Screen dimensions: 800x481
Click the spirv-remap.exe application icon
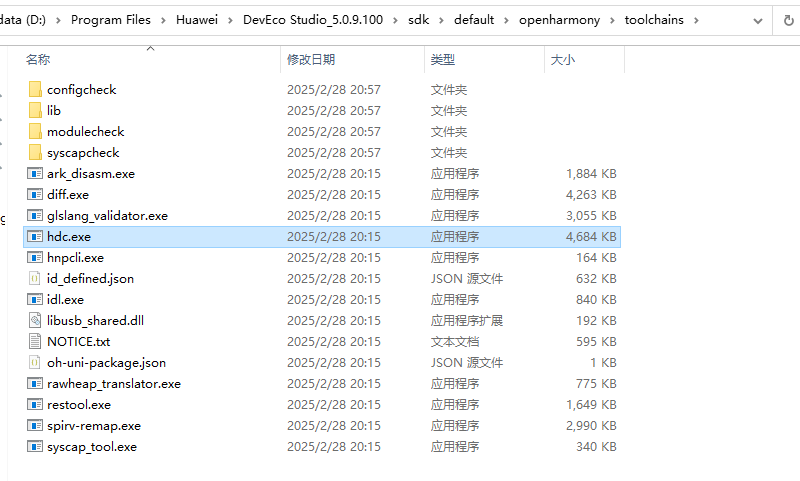tap(35, 425)
